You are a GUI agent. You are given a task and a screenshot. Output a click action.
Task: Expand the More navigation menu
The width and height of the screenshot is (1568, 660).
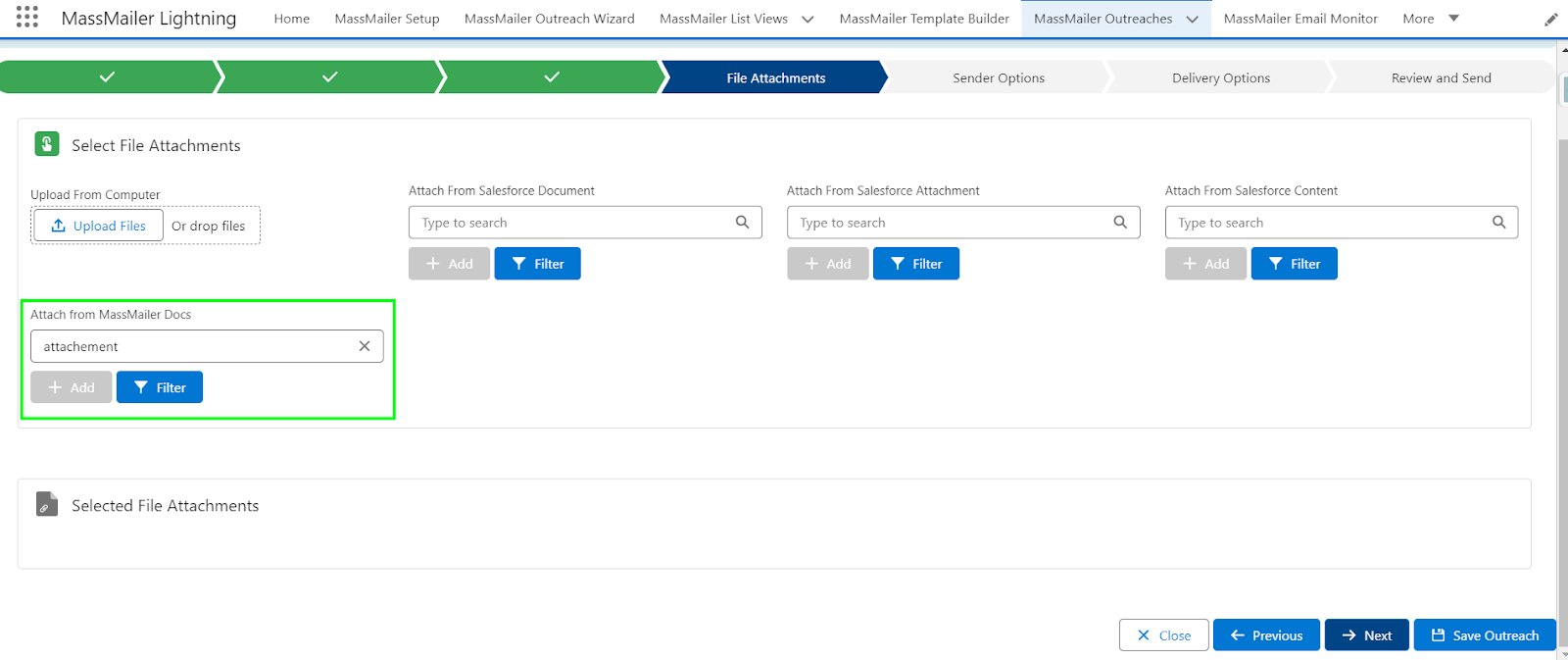[1431, 19]
